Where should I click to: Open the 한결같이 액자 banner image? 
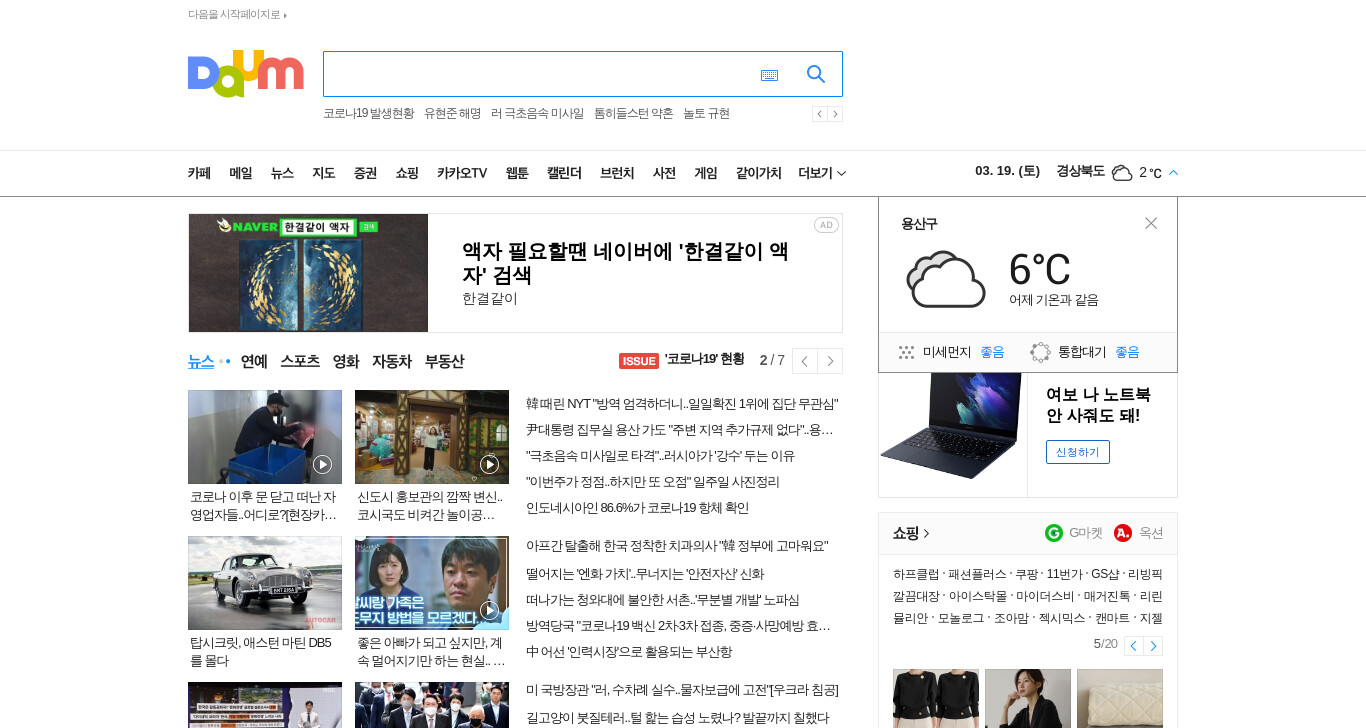[308, 273]
